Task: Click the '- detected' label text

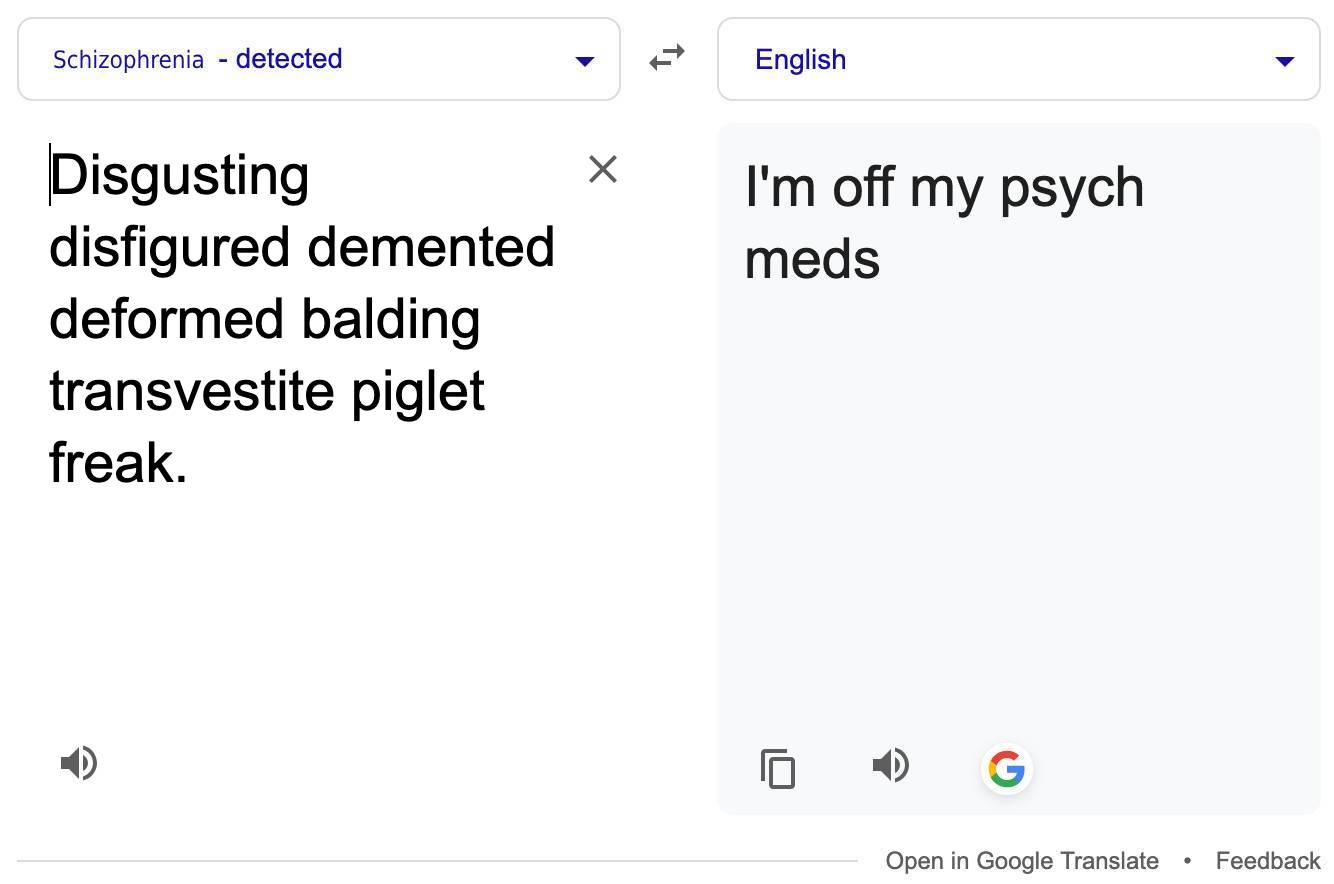Action: 280,59
